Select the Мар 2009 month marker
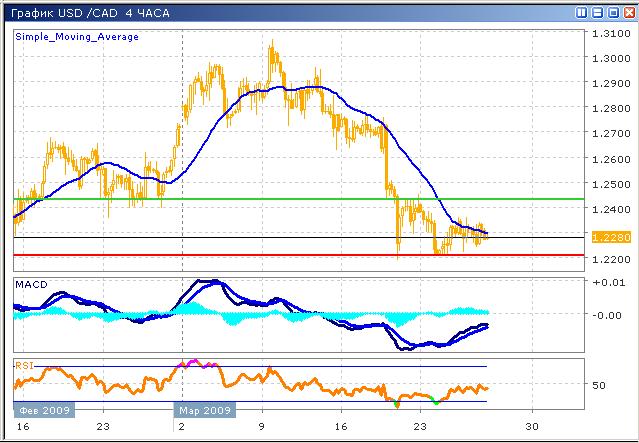 click(x=205, y=410)
